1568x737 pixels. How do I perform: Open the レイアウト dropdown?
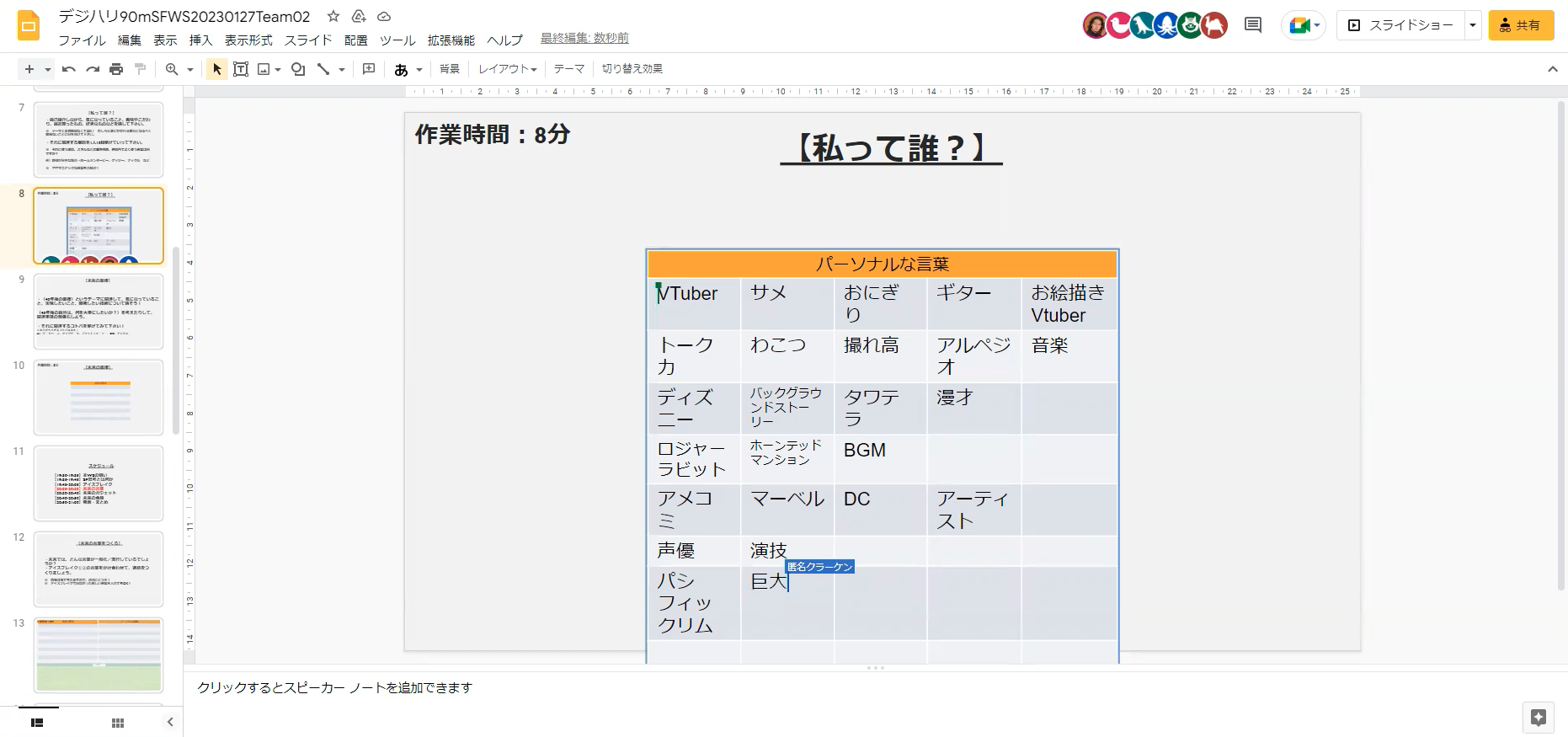tap(507, 69)
